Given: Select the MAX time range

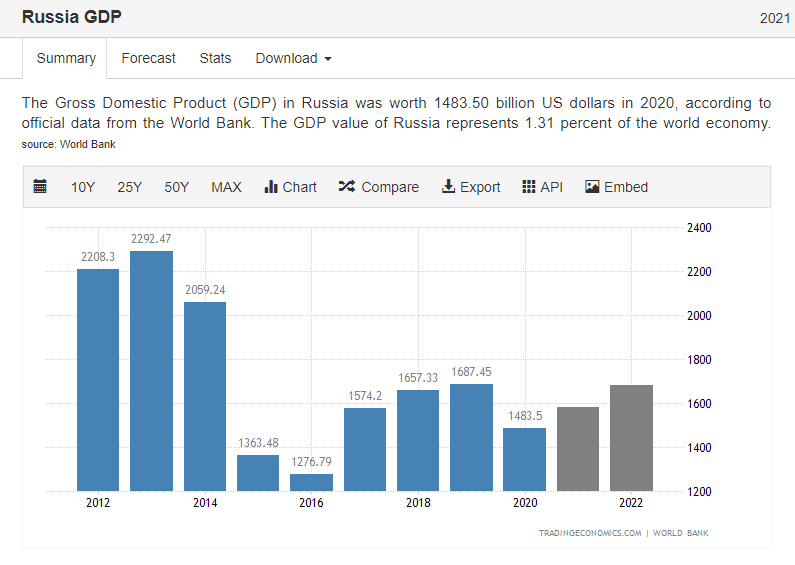Looking at the screenshot, I should pos(226,187).
